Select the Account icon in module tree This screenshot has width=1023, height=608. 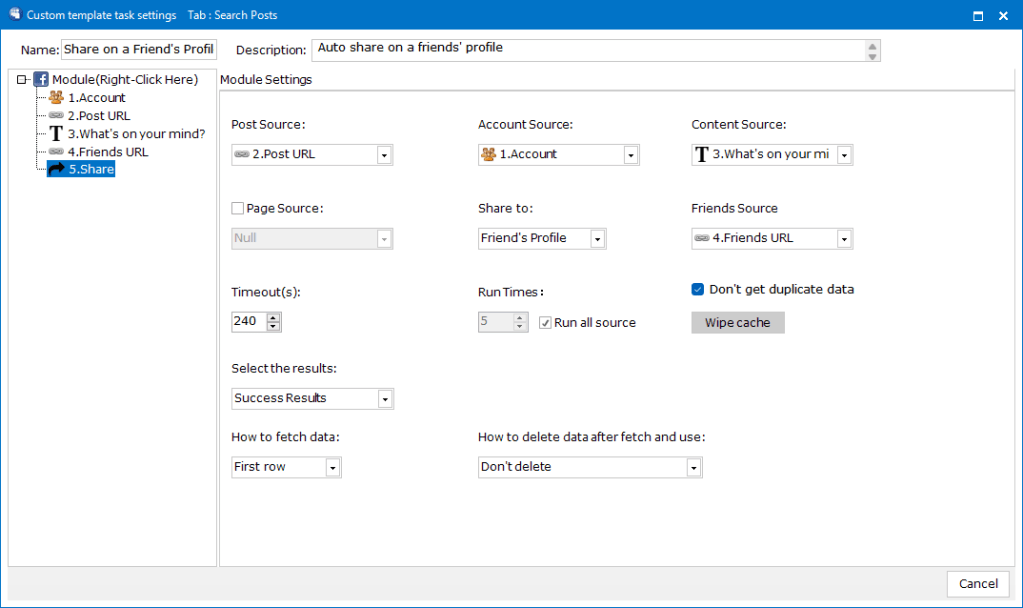tap(56, 98)
